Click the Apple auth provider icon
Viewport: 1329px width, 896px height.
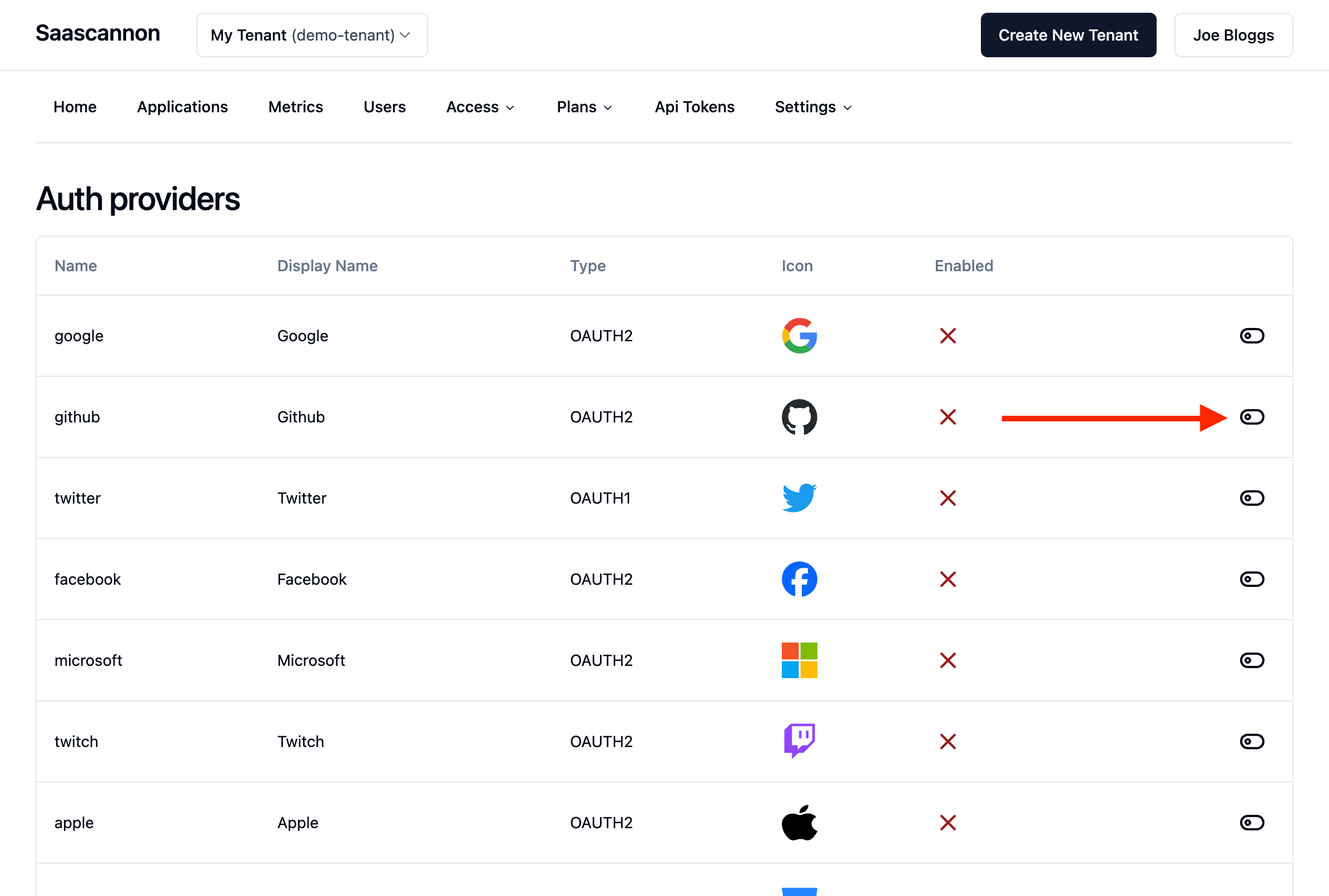tap(800, 823)
